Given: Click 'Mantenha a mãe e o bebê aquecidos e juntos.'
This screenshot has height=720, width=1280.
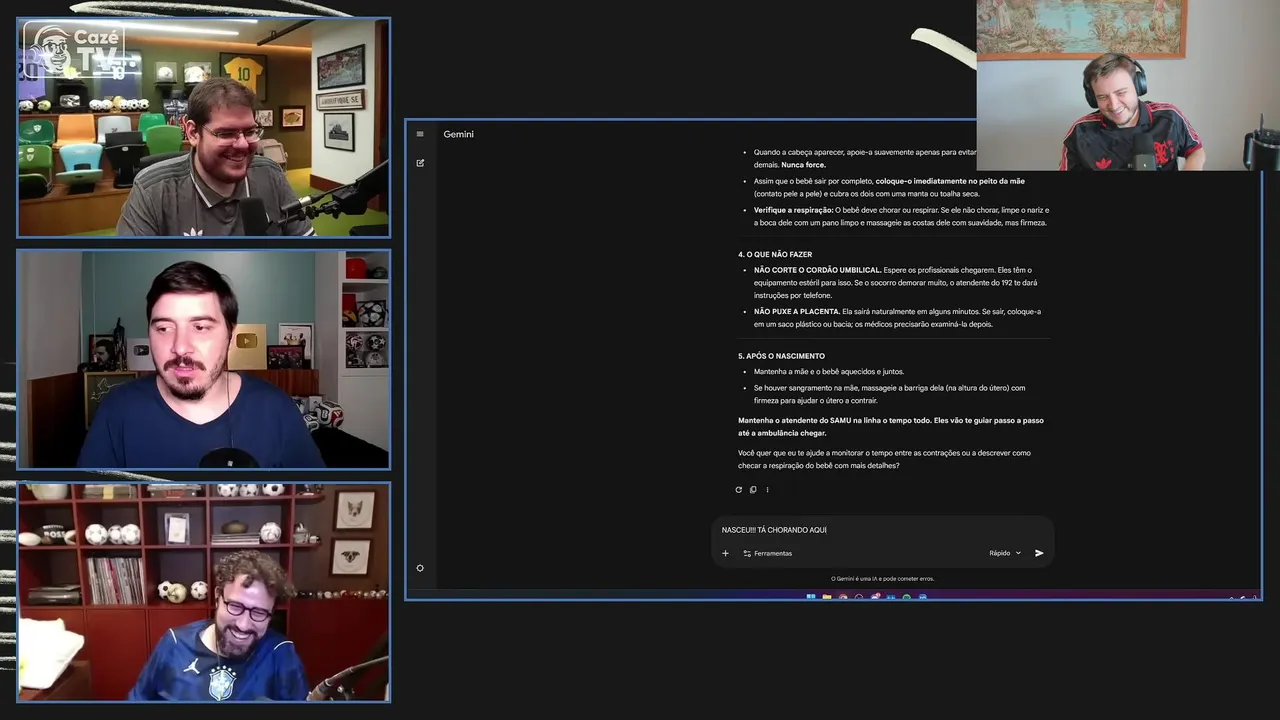Looking at the screenshot, I should tap(829, 371).
